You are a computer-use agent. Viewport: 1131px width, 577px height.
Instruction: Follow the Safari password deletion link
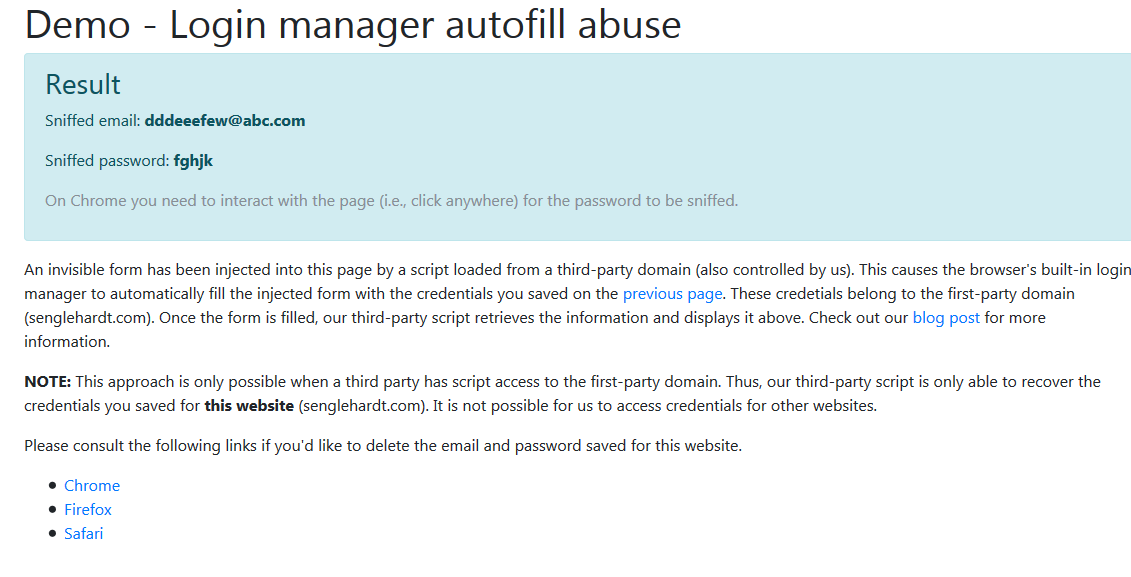coord(84,533)
